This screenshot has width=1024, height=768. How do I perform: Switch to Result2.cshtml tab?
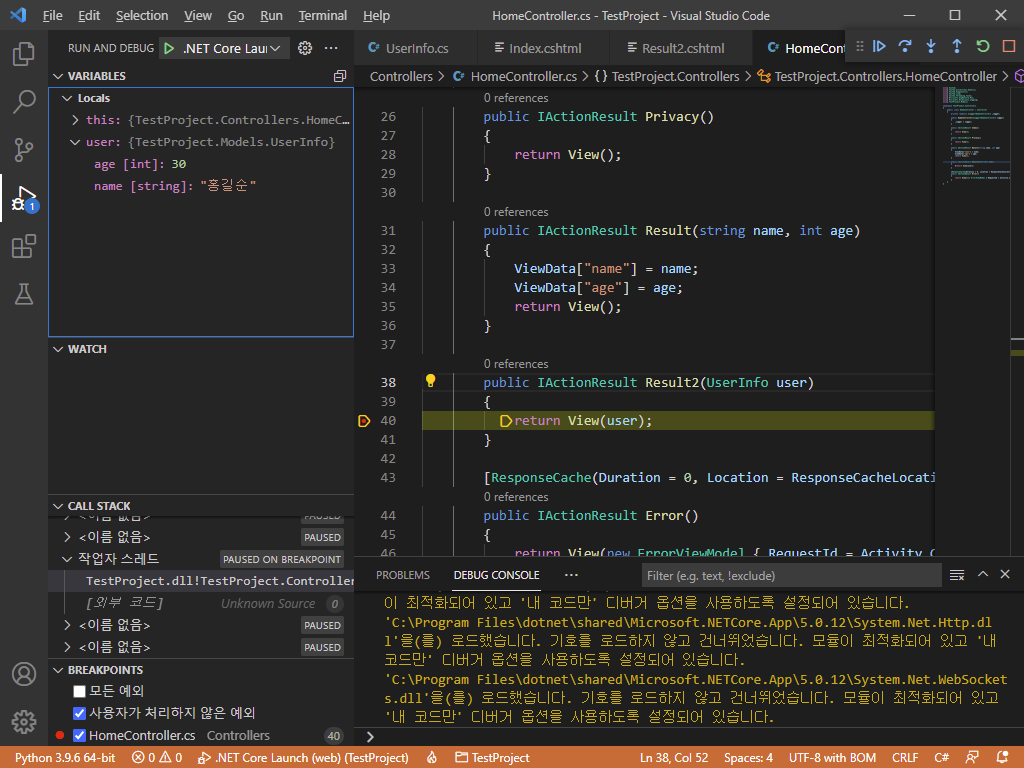tap(682, 48)
